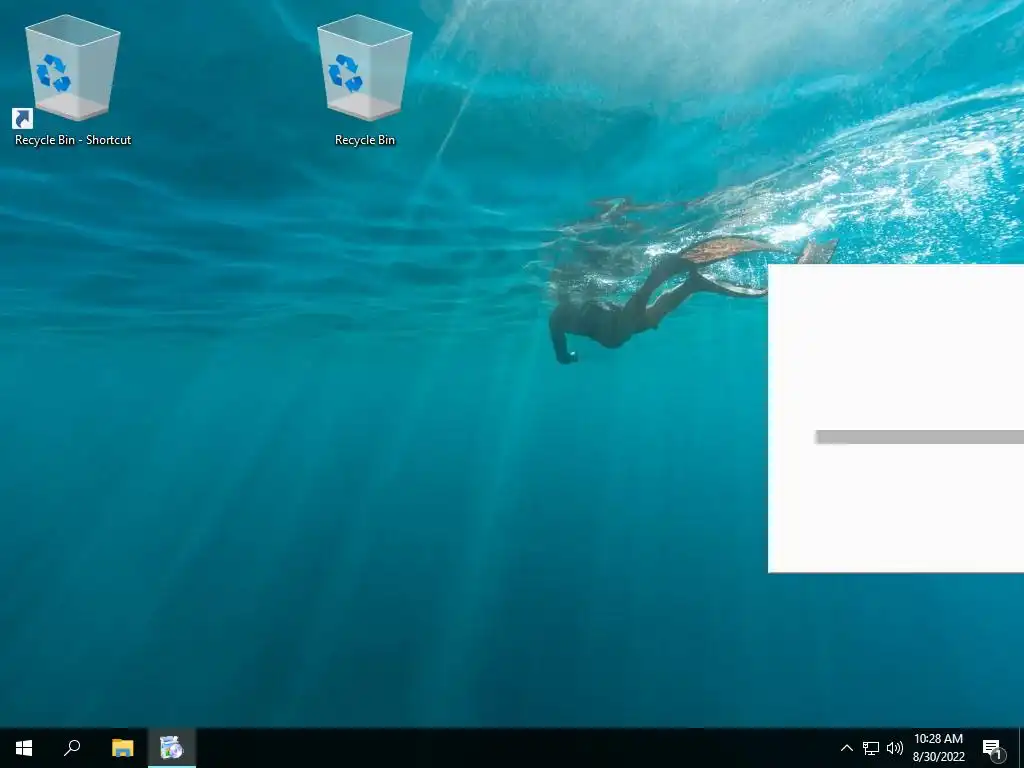Open the Windows Start menu
The height and width of the screenshot is (768, 1024).
24,748
